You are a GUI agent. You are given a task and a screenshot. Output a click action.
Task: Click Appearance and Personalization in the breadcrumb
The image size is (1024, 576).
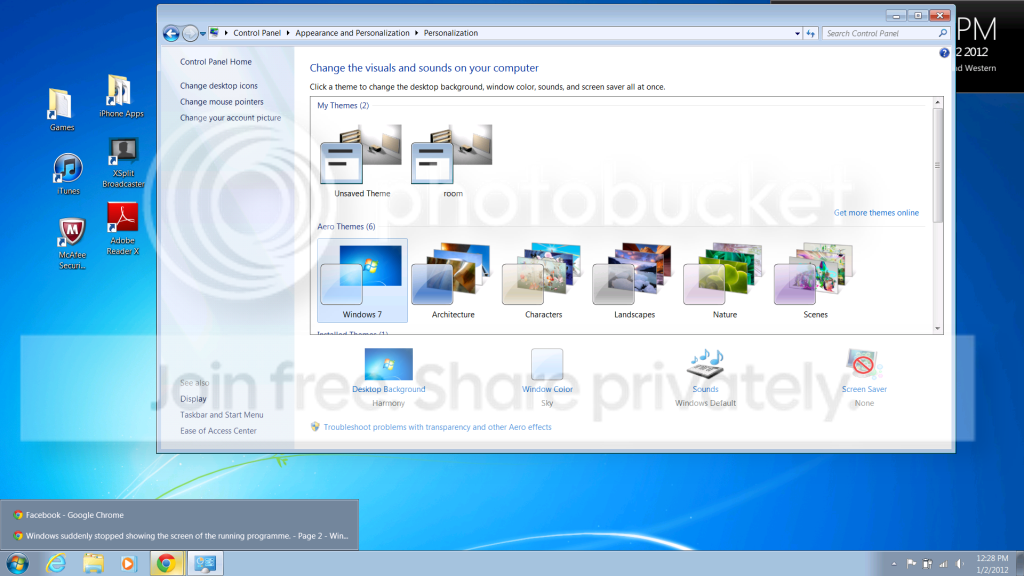tap(352, 33)
